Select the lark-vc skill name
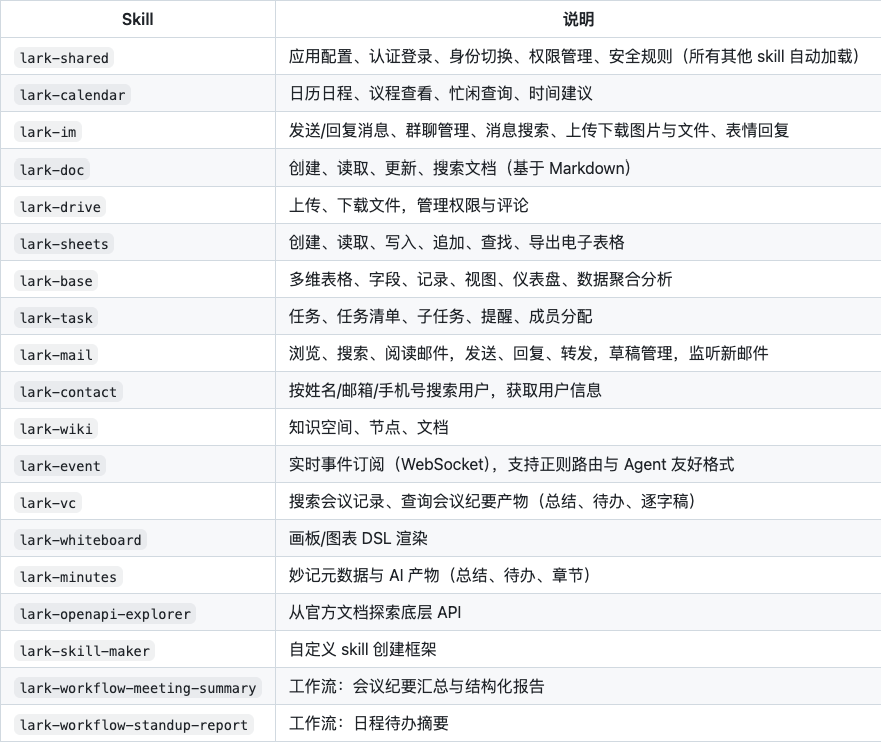Viewport: 881px width, 743px height. click(x=48, y=502)
